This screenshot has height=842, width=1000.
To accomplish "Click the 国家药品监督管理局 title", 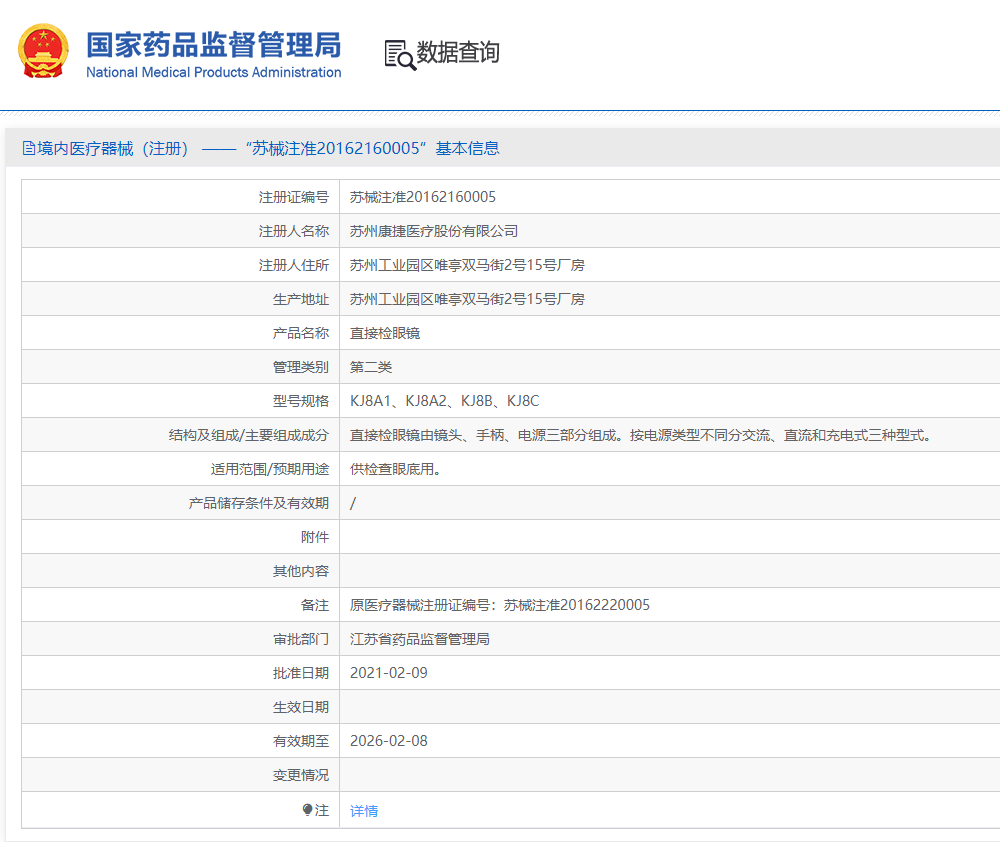I will click(214, 45).
